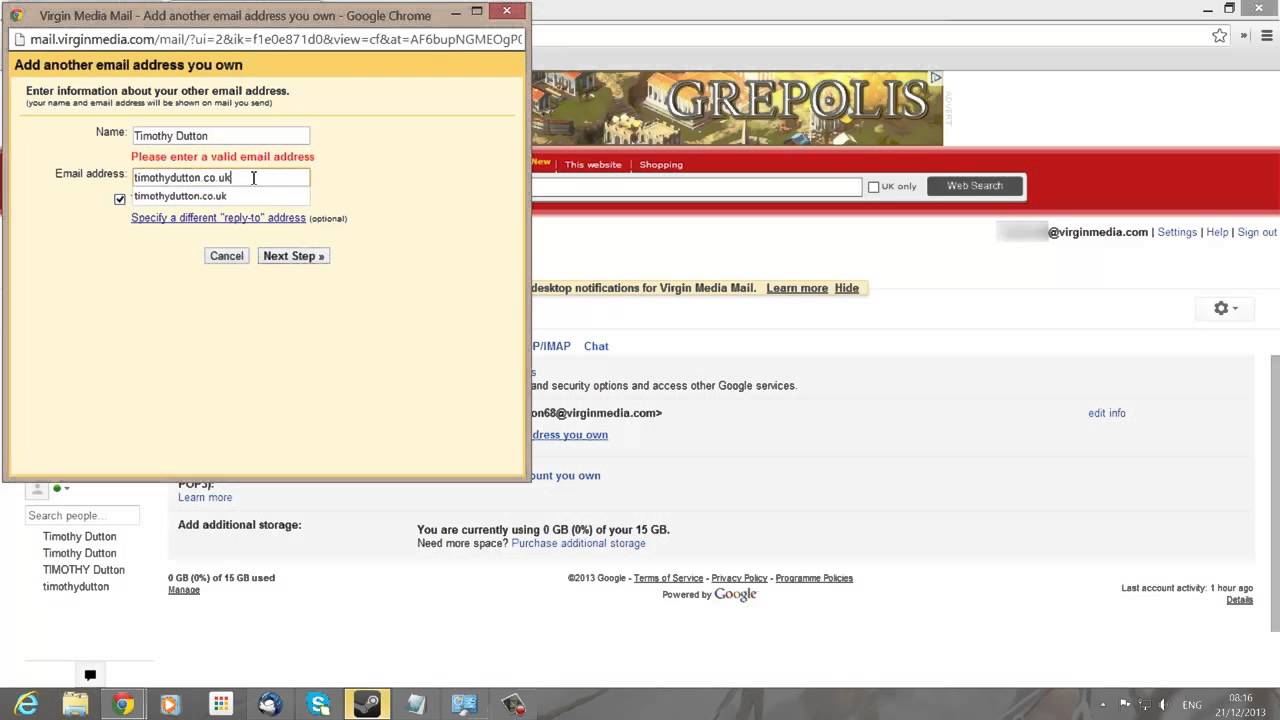Click the popup window's Chrome icon
This screenshot has height=720, width=1280.
point(17,15)
